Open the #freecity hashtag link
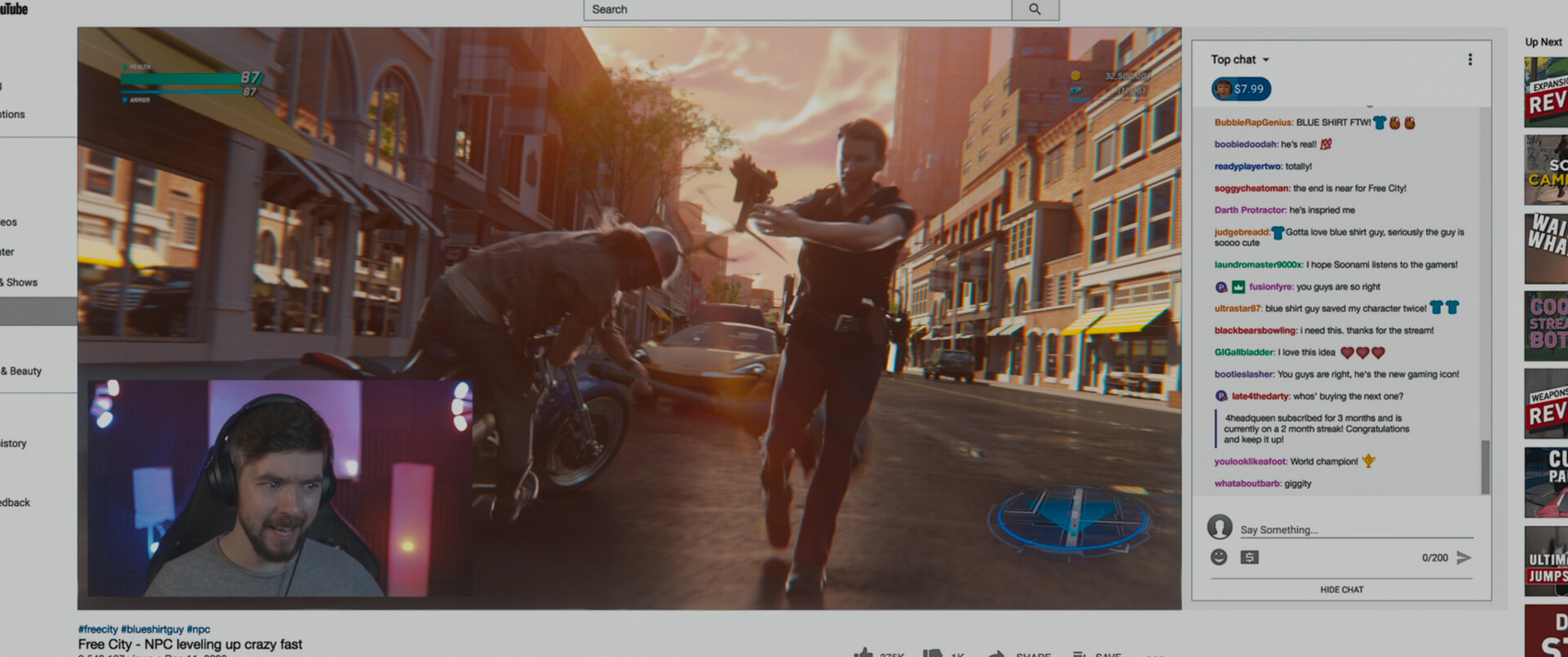The height and width of the screenshot is (657, 1568). pyautogui.click(x=98, y=629)
